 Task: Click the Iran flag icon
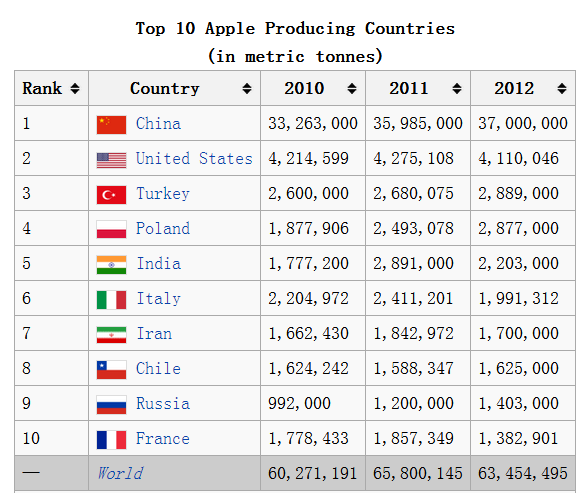111,335
